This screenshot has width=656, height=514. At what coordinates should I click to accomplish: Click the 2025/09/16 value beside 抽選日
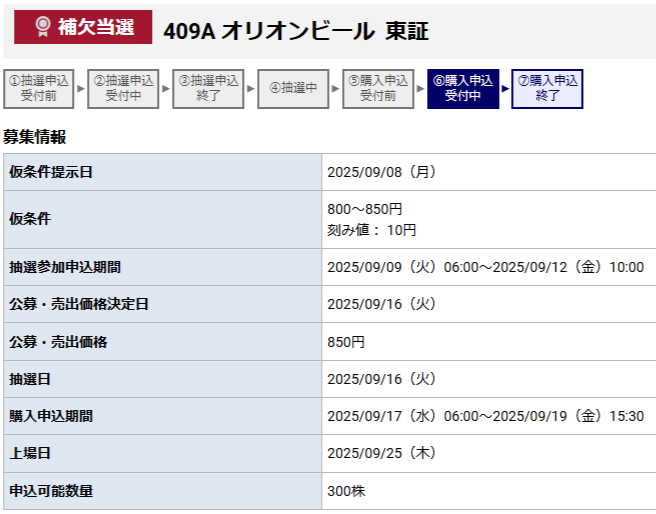382,379
